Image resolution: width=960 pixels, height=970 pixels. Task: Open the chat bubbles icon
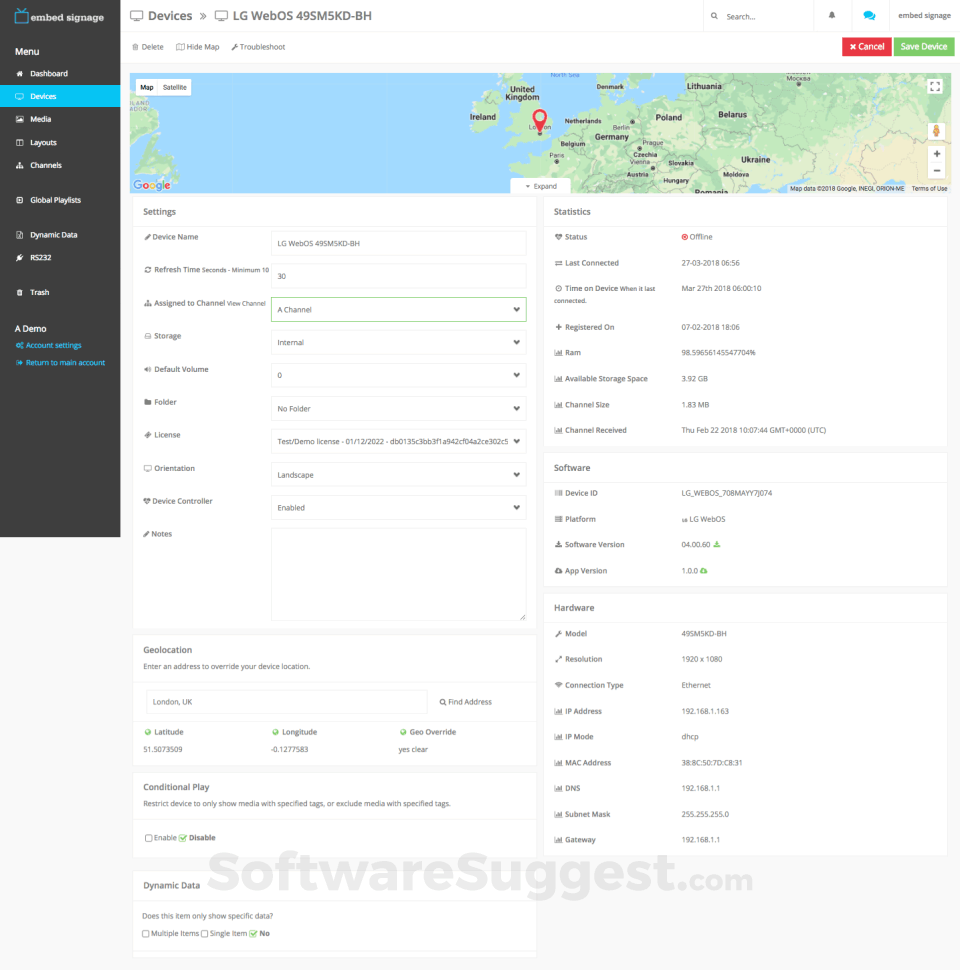869,16
